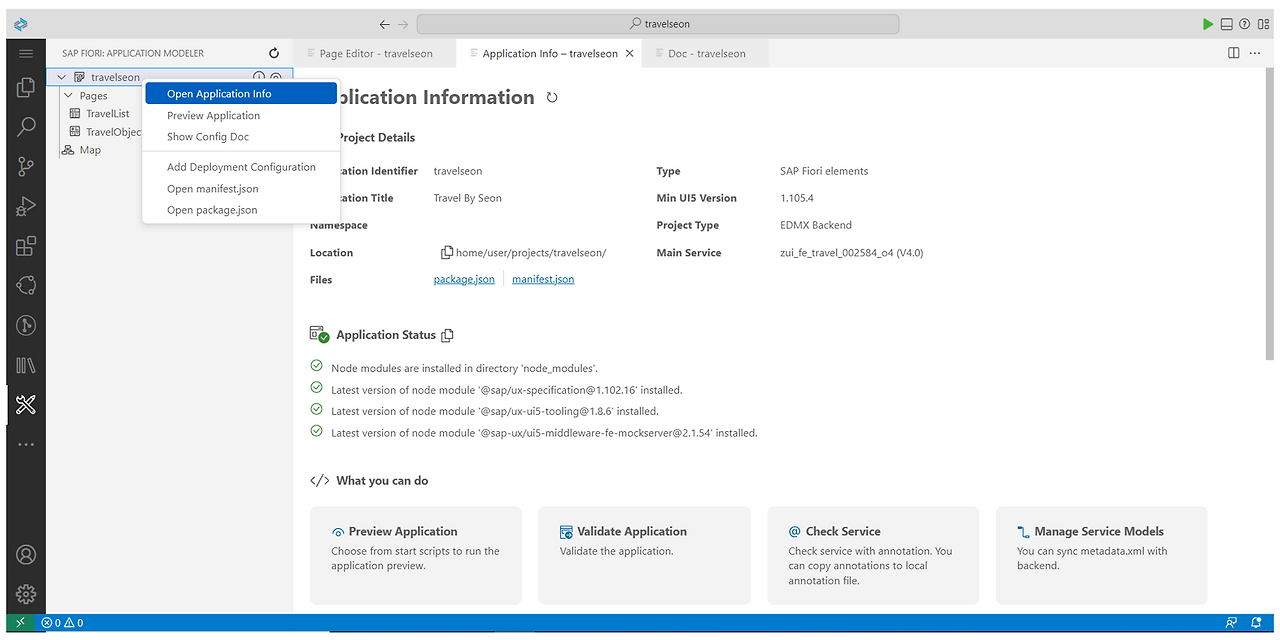Click the customize layout icon
The width and height of the screenshot is (1280, 640).
click(1262, 24)
